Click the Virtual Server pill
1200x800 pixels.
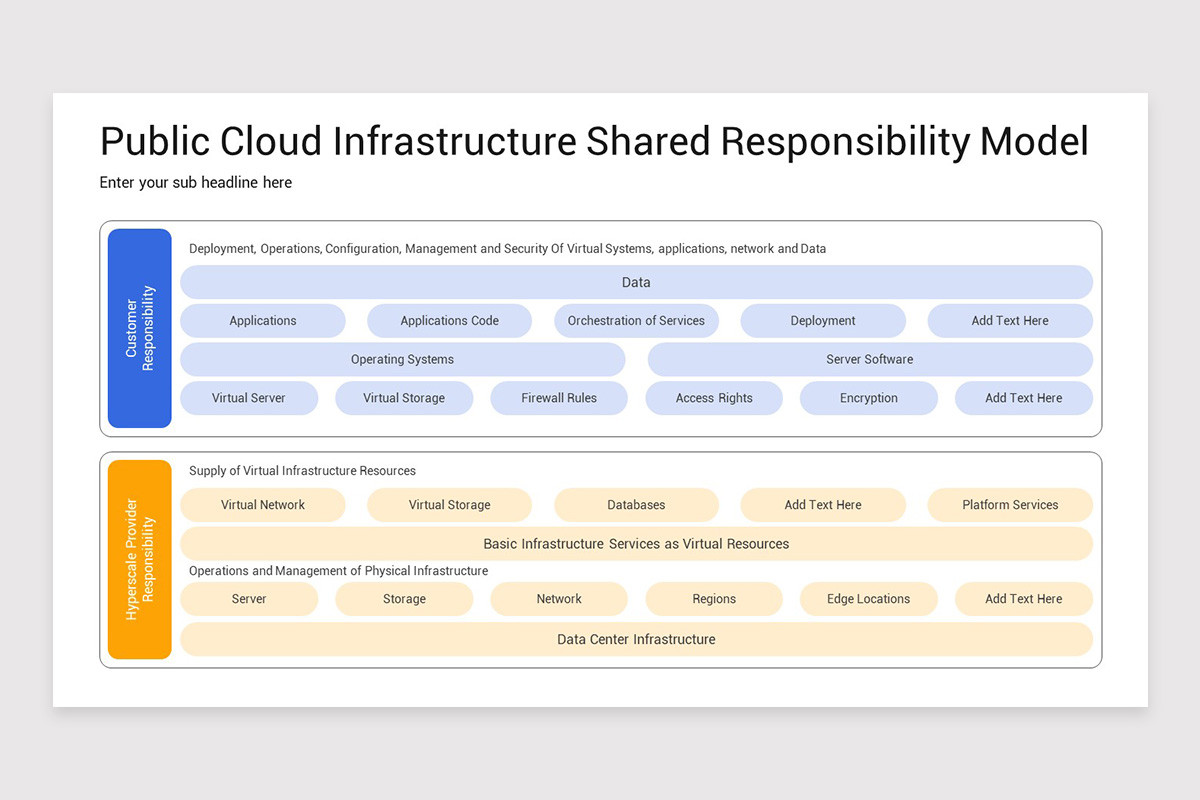(x=249, y=397)
